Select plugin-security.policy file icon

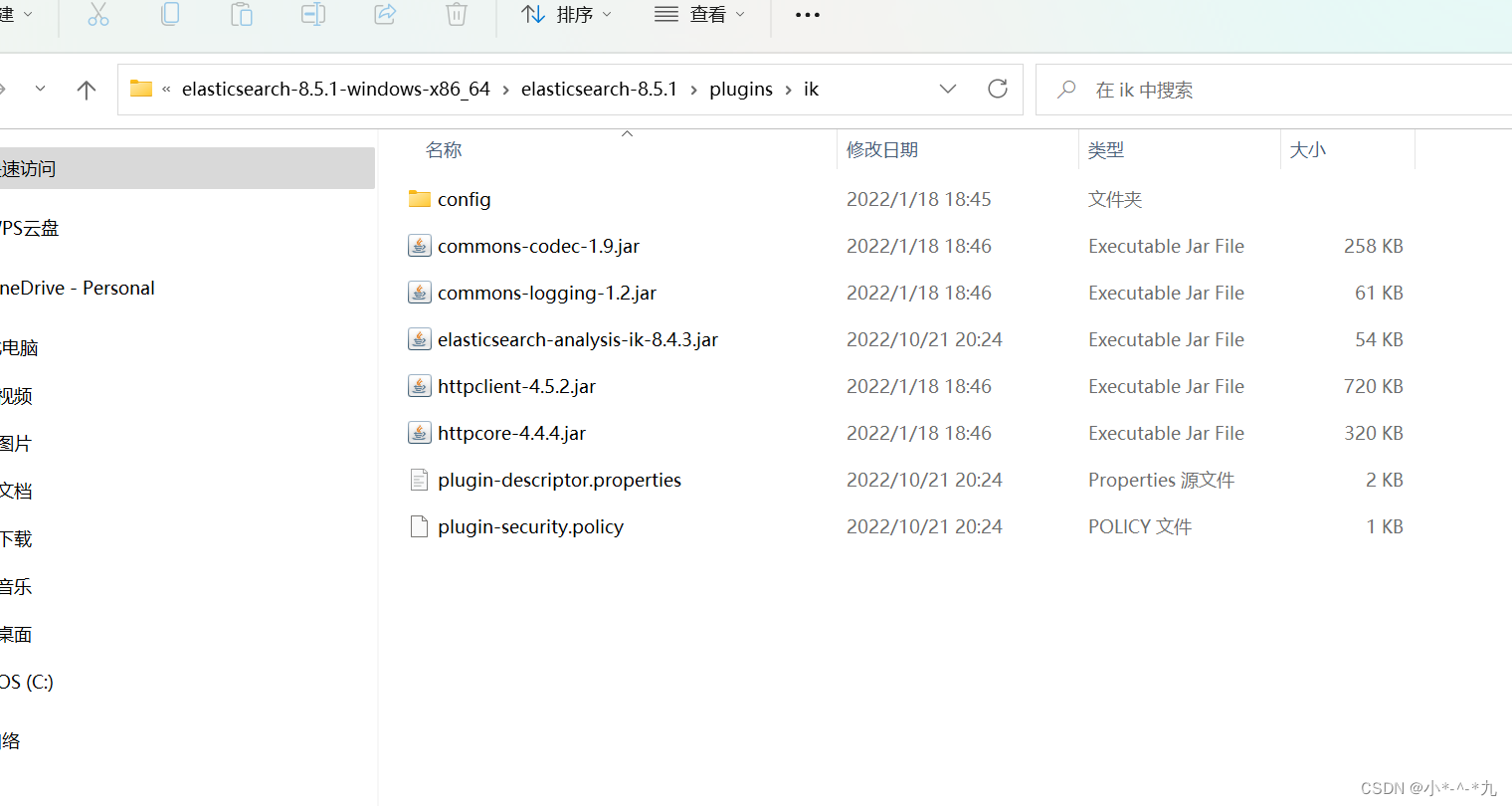point(420,526)
